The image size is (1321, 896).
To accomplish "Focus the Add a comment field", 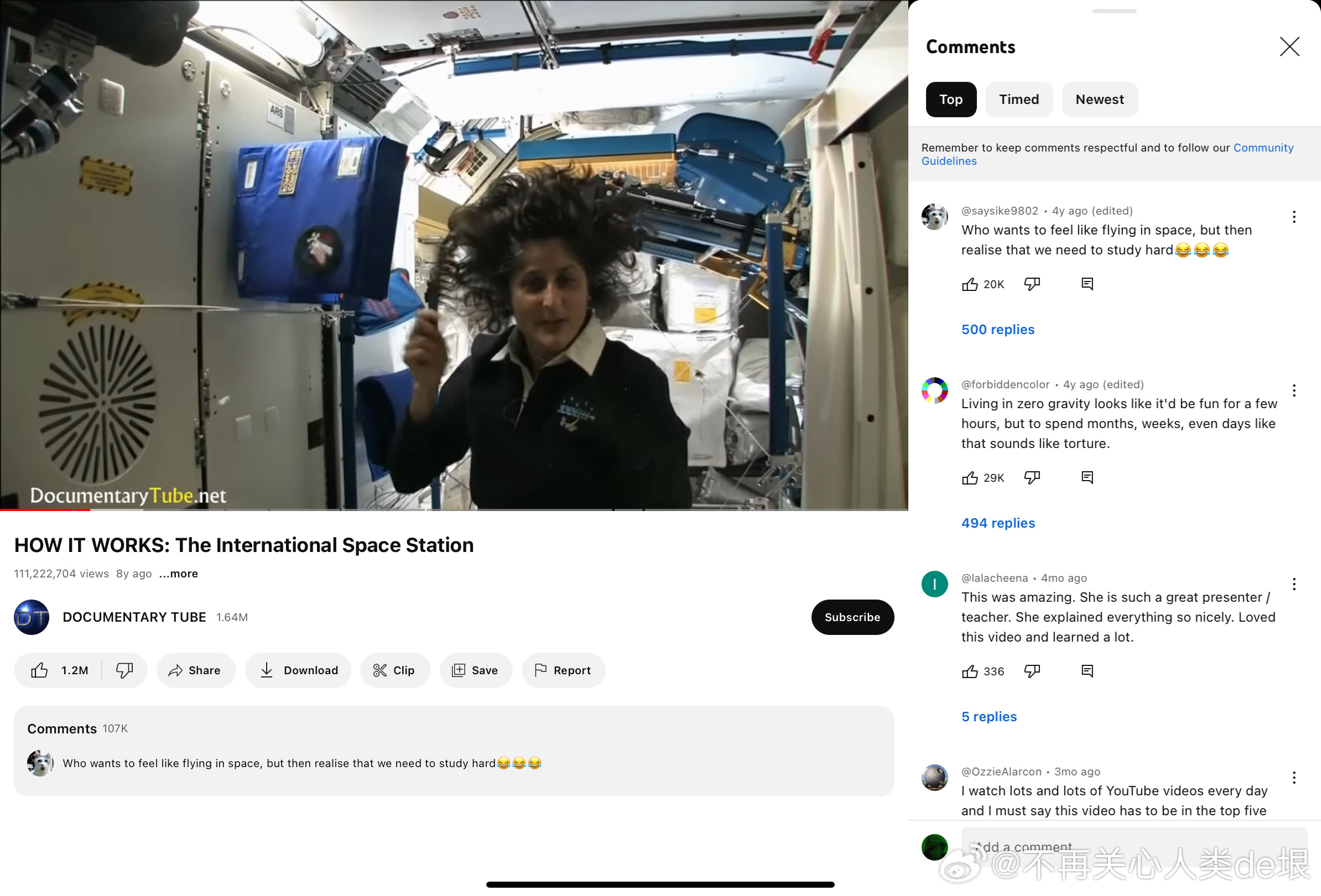I will pos(1133,847).
